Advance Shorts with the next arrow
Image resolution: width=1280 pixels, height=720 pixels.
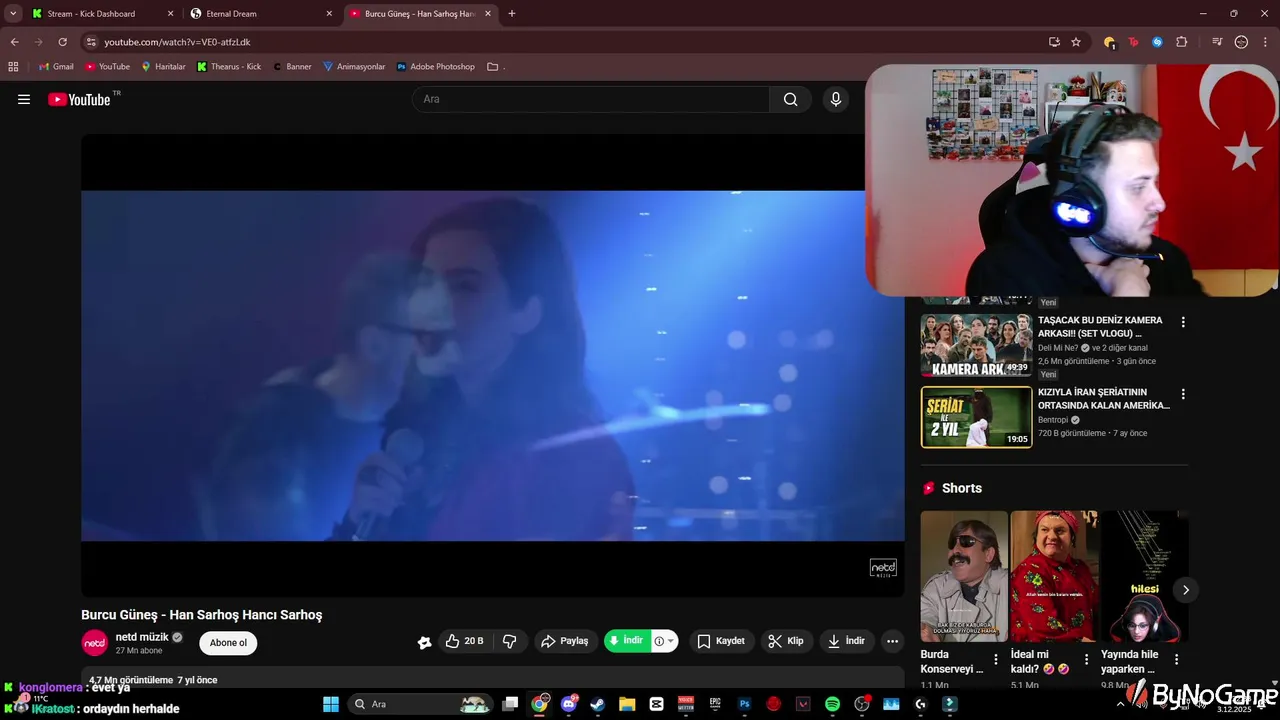[x=1185, y=590]
